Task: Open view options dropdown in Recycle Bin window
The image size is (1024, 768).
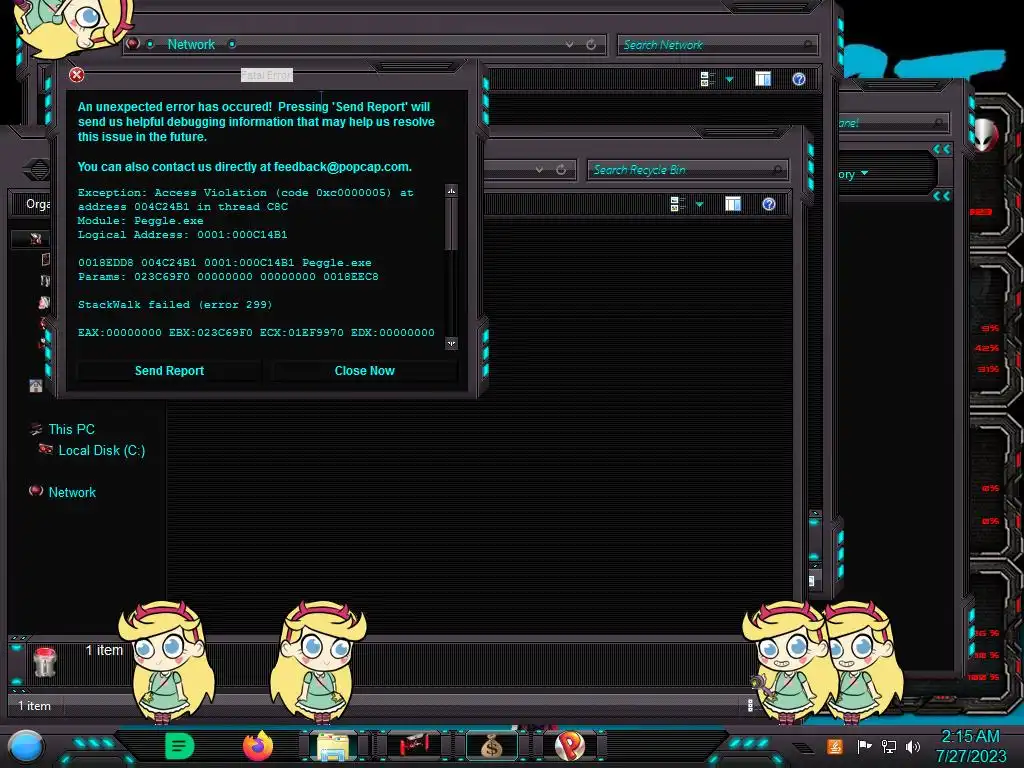Action: [x=699, y=205]
